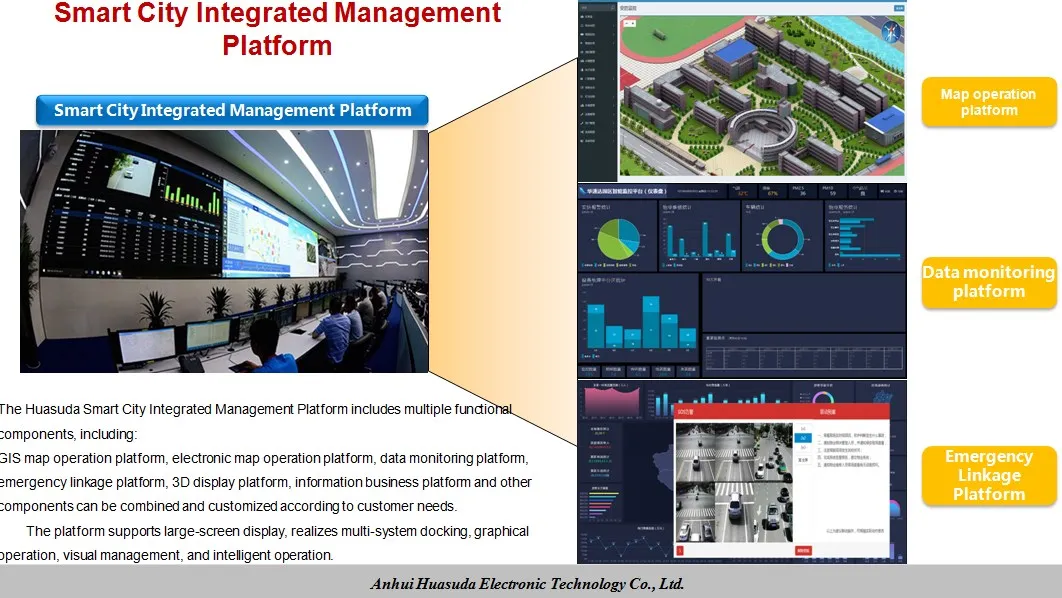Click the large stacked bar chart in the dashboard

[x=640, y=322]
